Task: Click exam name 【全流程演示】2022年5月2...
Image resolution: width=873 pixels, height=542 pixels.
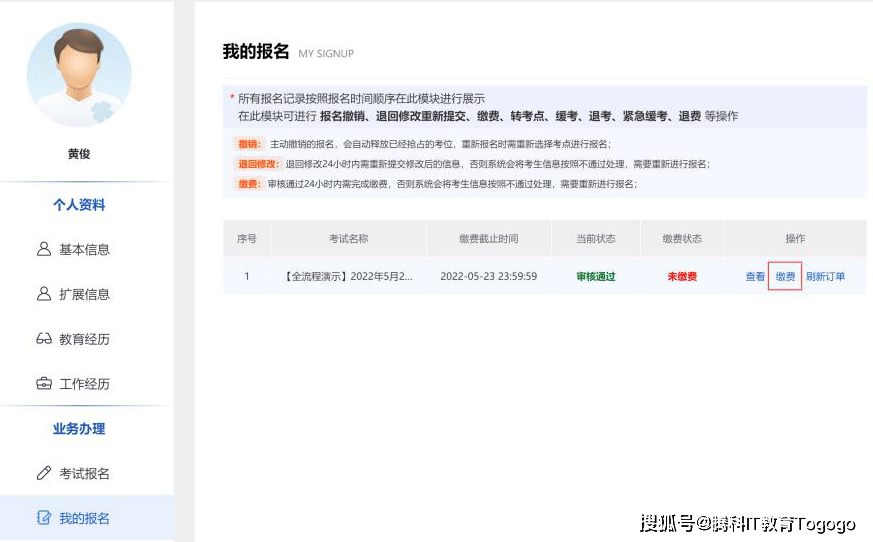Action: click(x=349, y=276)
